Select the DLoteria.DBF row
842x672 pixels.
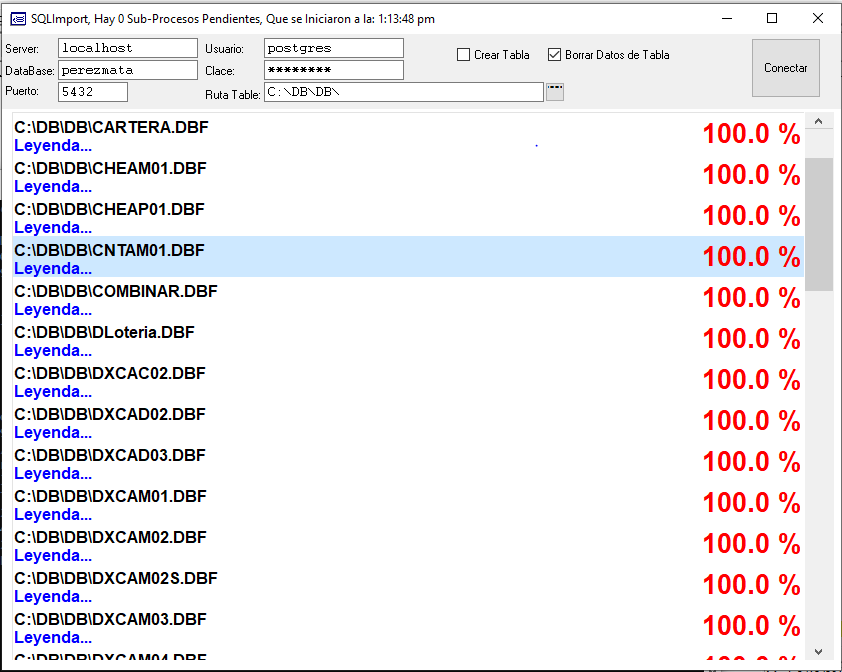(x=400, y=340)
